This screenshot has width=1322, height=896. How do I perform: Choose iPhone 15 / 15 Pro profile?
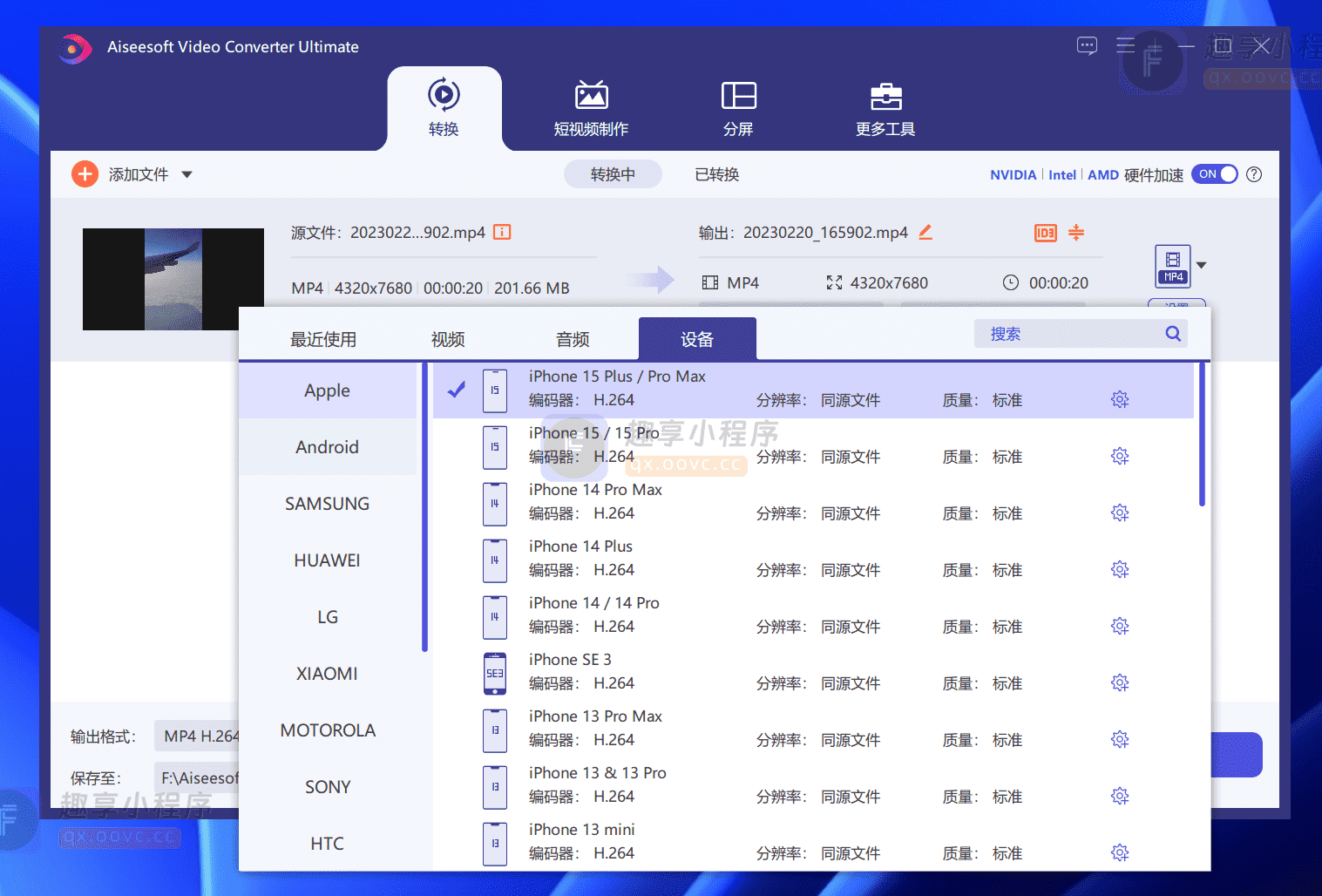tap(813, 446)
